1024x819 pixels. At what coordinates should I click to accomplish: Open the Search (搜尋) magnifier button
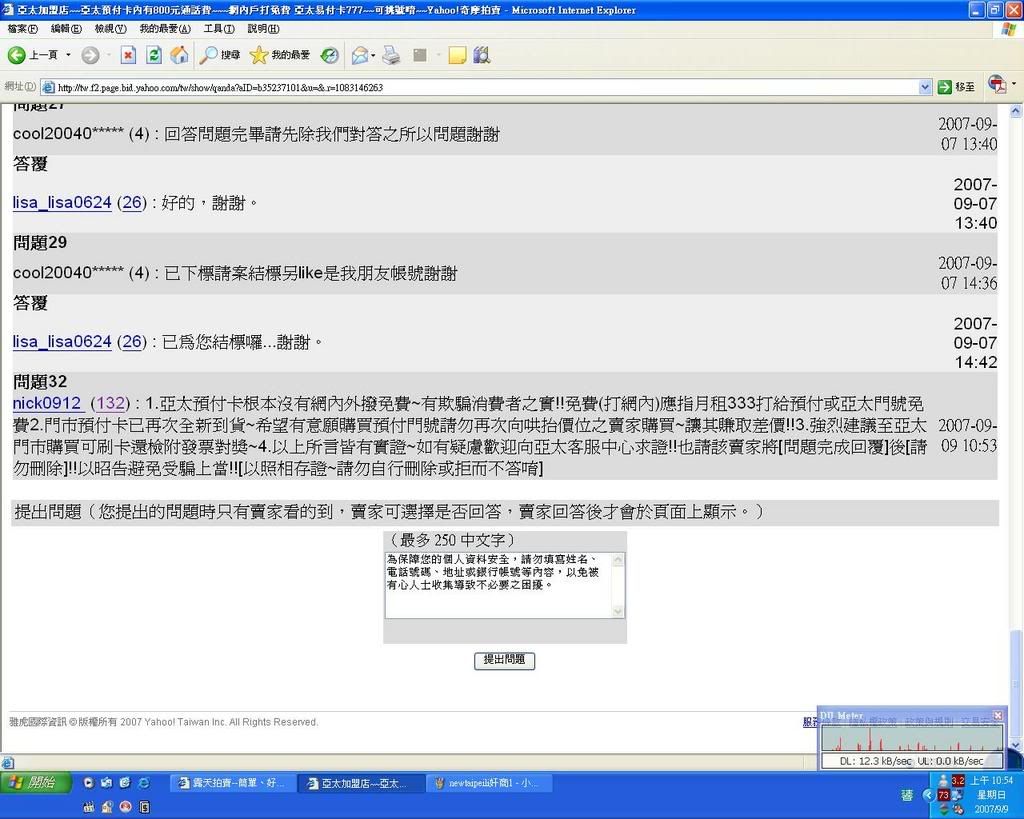(x=219, y=56)
